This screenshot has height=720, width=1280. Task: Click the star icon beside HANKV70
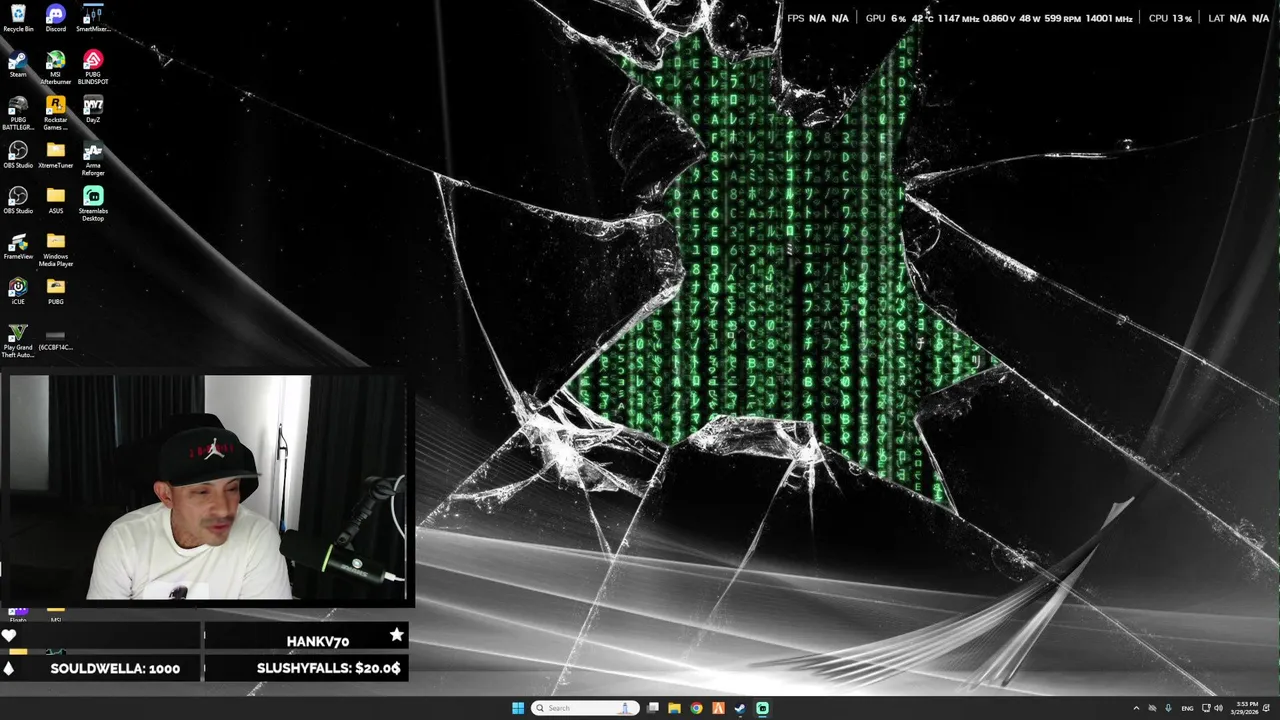[x=396, y=635]
